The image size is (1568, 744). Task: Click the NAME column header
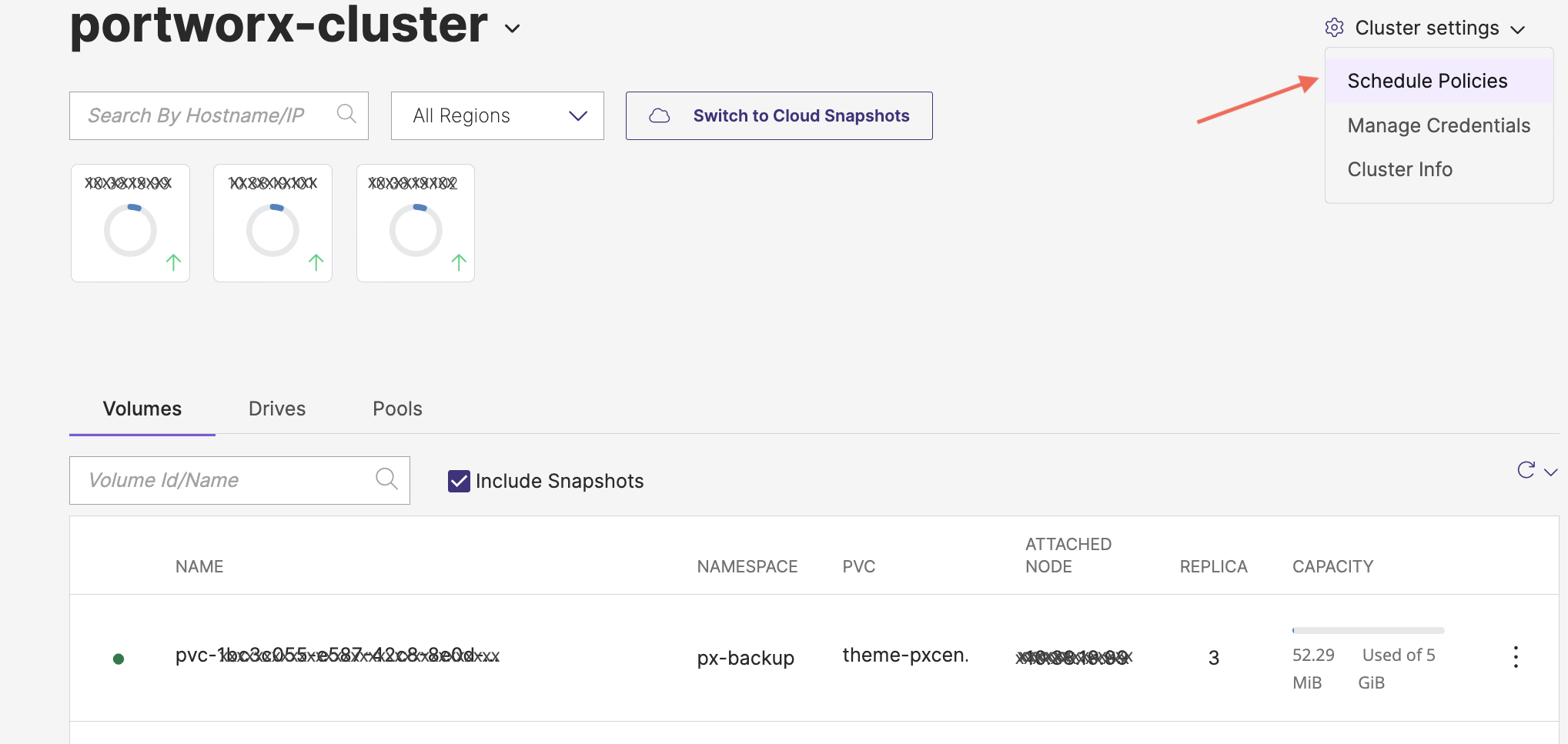coord(199,567)
